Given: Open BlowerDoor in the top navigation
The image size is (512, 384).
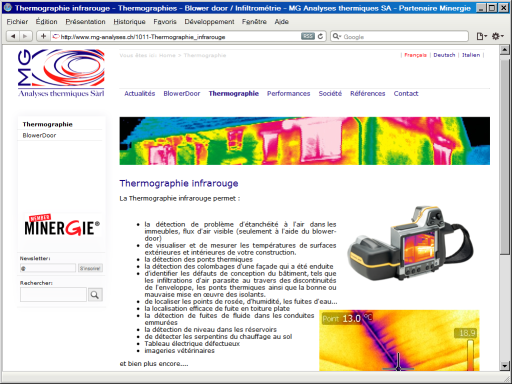Looking at the screenshot, I should [182, 94].
